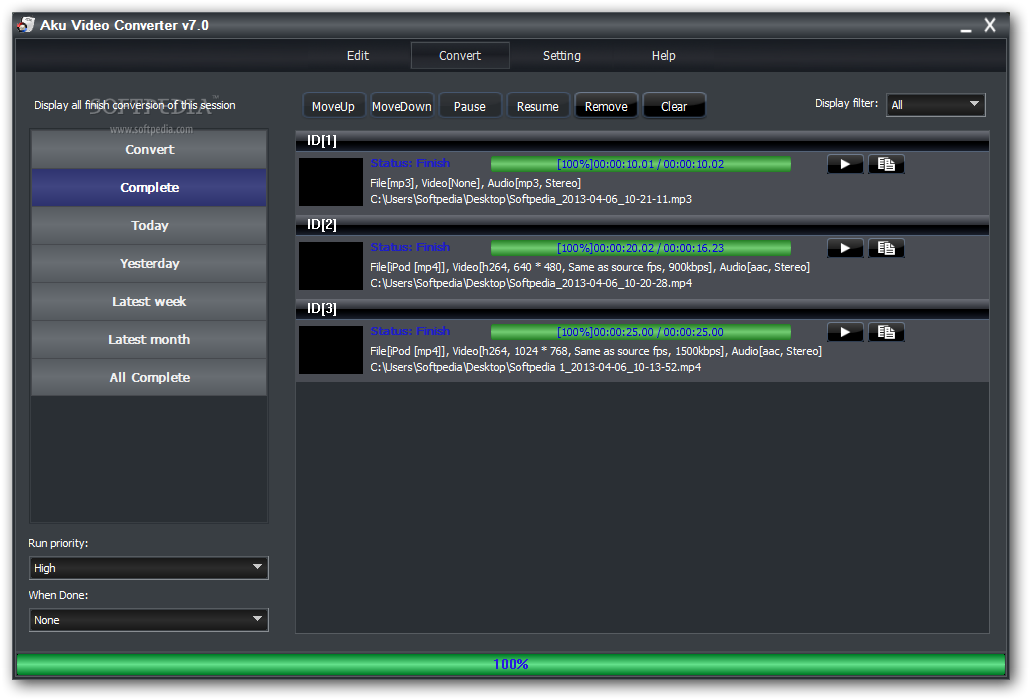Show All Complete conversions
Image resolution: width=1030 pixels, height=700 pixels.
[149, 378]
